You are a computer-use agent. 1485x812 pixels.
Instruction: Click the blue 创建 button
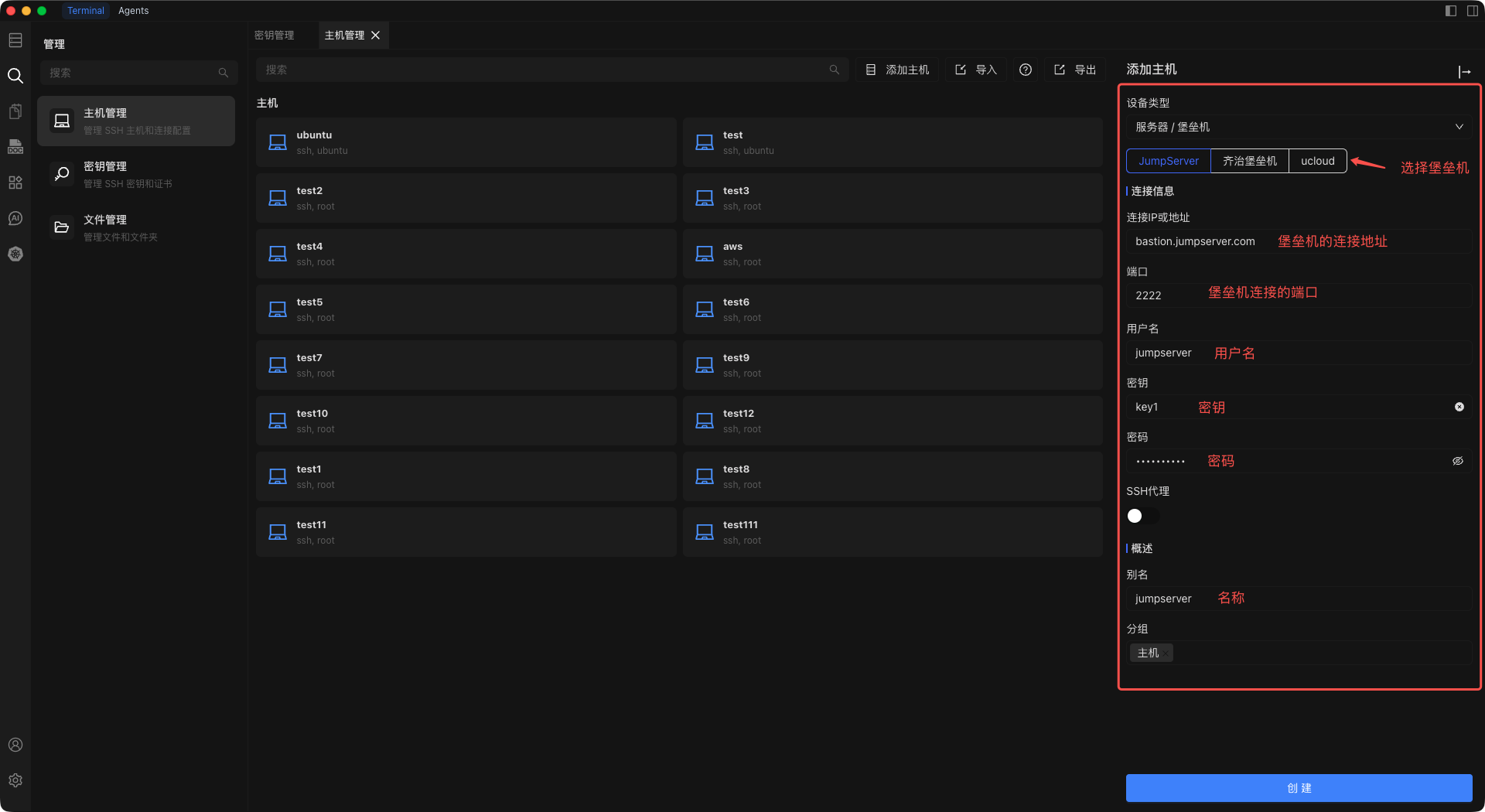coord(1299,788)
